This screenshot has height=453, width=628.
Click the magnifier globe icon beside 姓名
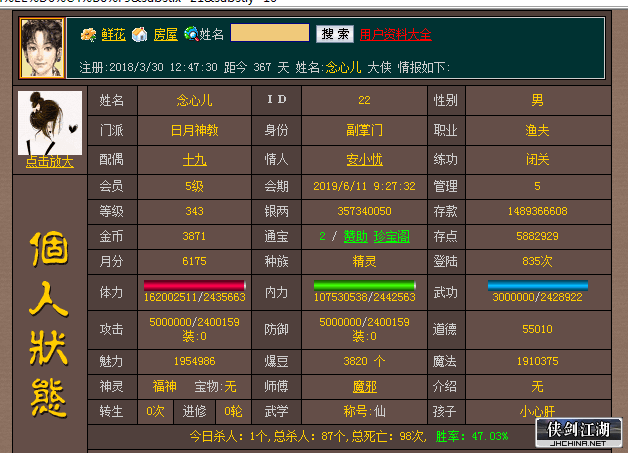pos(191,34)
